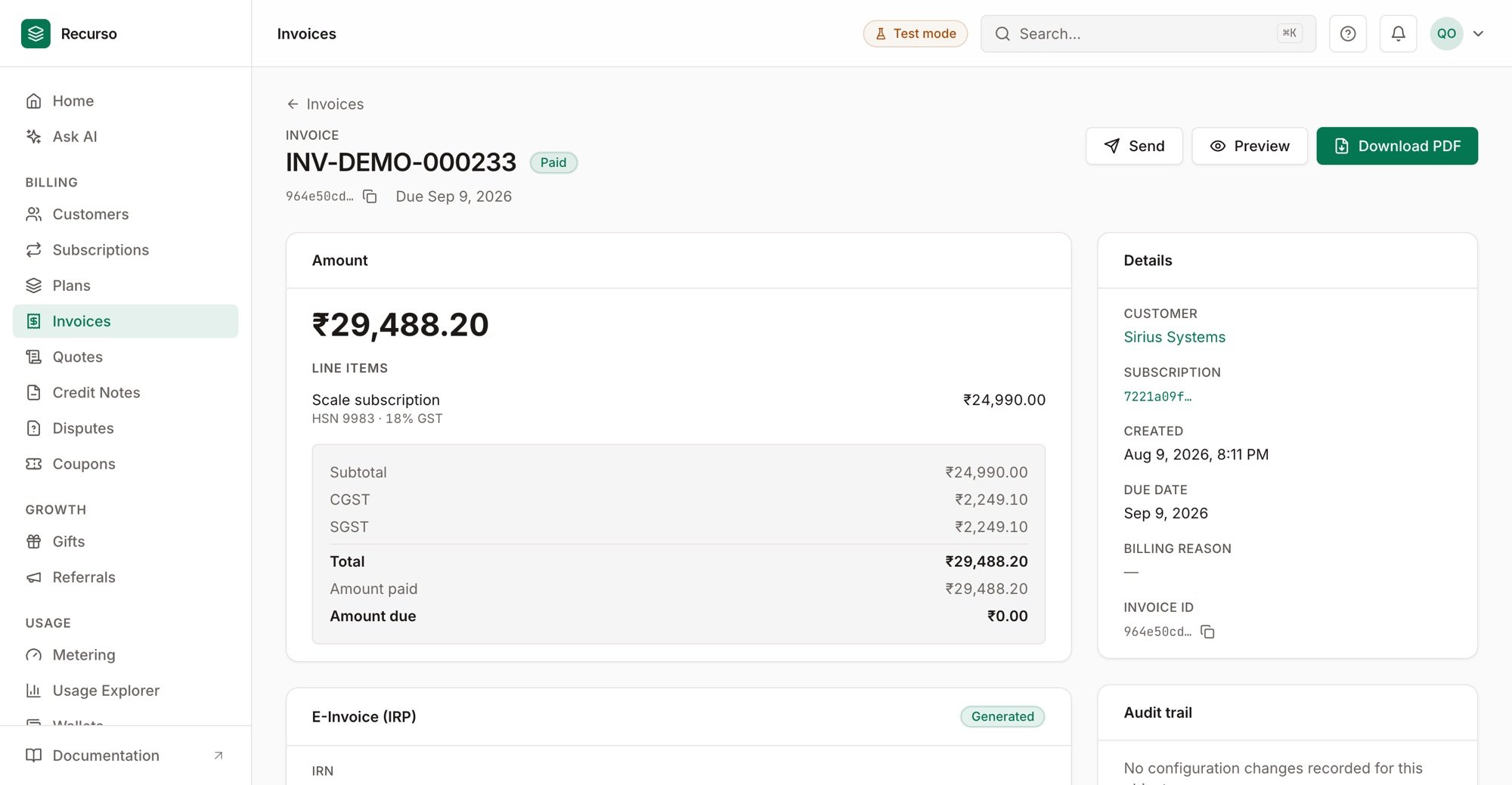Click the Created Aug 9, 2026, 8:11 PM value

(1196, 454)
